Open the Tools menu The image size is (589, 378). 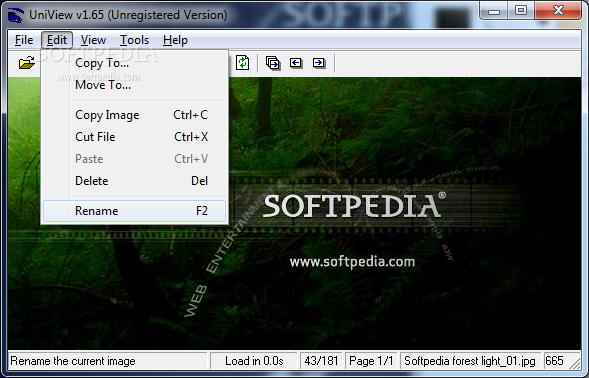click(134, 40)
